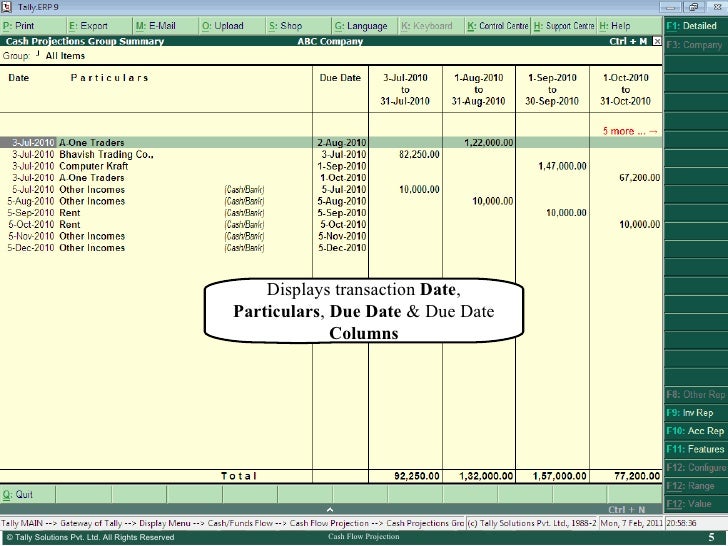
Task: Open the P: Print button
Action: (x=33, y=26)
